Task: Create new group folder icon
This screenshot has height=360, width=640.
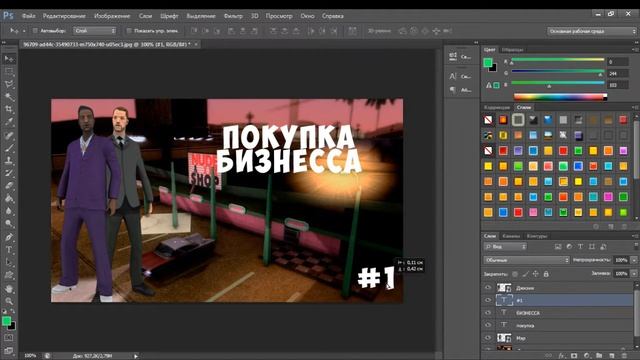Action: (599, 356)
